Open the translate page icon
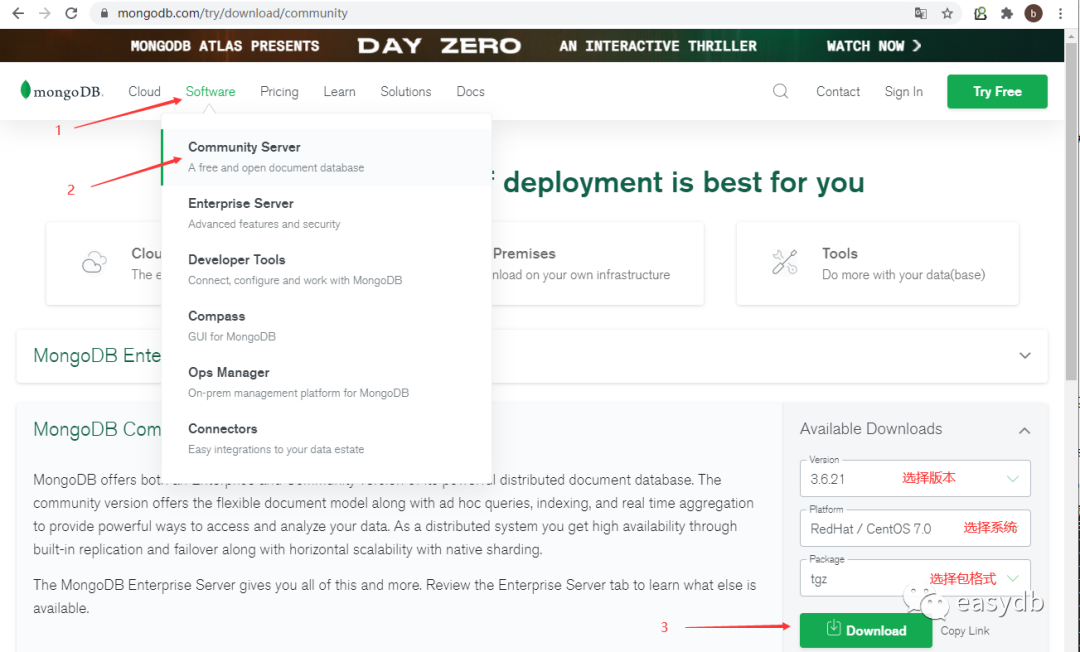This screenshot has width=1080, height=652. pos(921,13)
